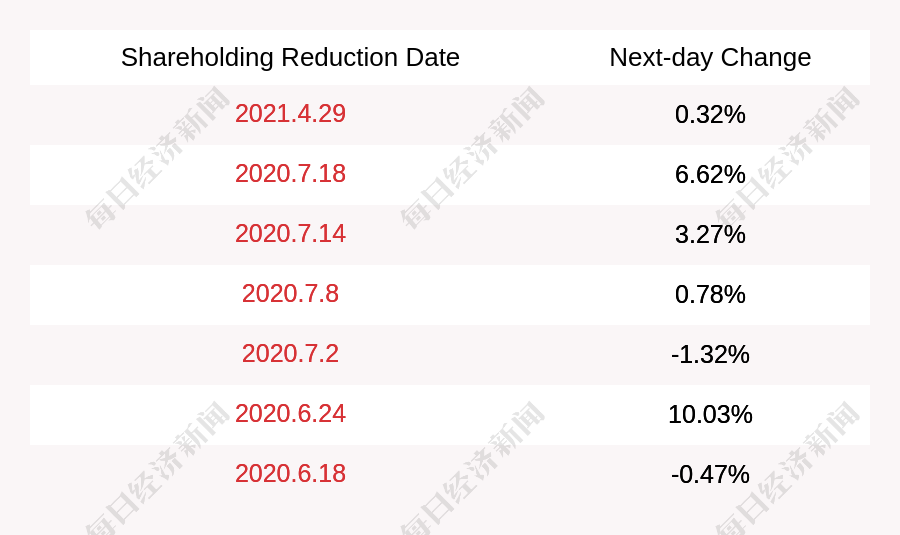900x535 pixels.
Task: Click the Shareholding Reduction Date column header
Action: coord(290,57)
